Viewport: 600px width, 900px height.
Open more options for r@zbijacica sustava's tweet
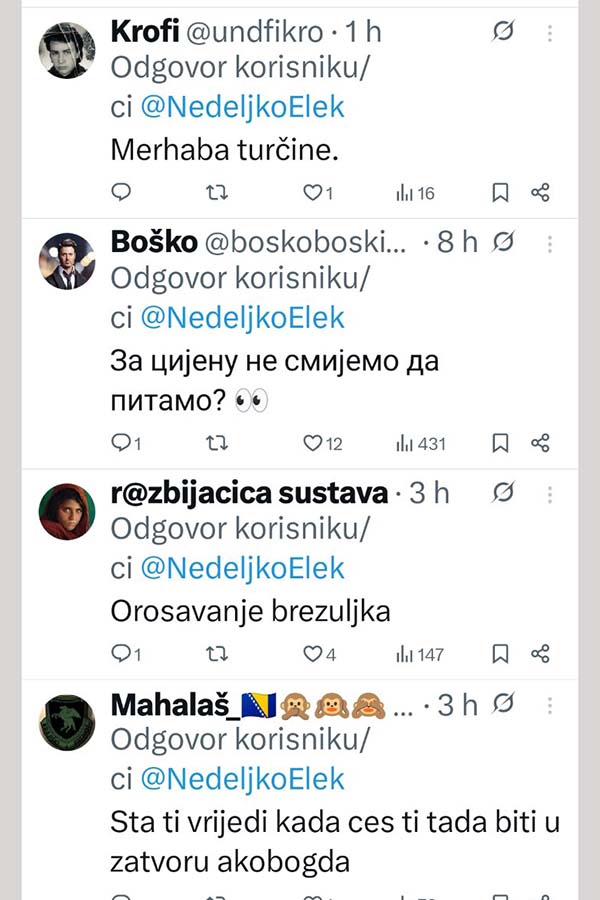[x=550, y=494]
